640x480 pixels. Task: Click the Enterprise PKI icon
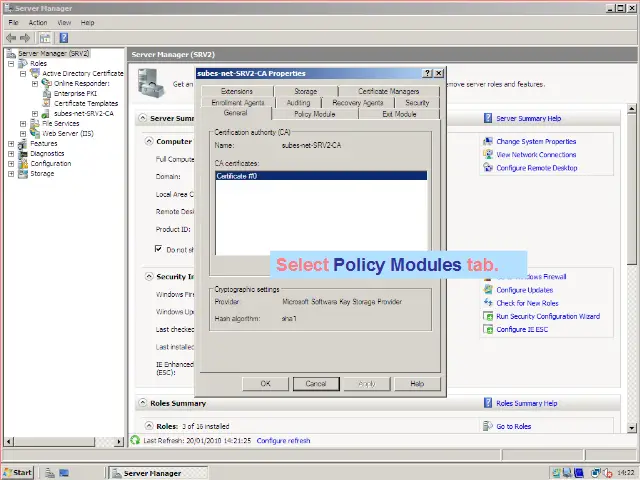47,93
